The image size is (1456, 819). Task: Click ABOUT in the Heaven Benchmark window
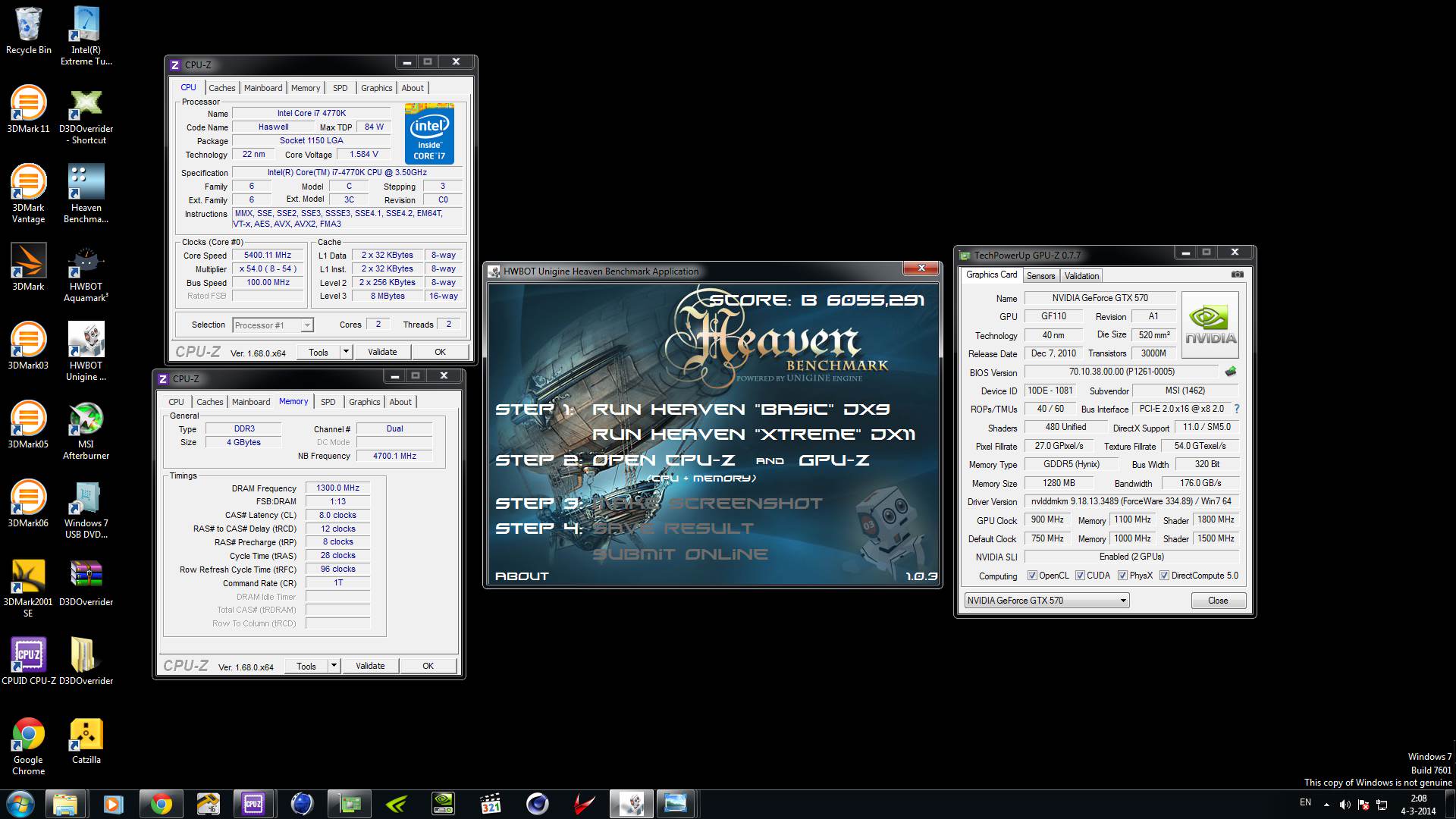[x=522, y=576]
